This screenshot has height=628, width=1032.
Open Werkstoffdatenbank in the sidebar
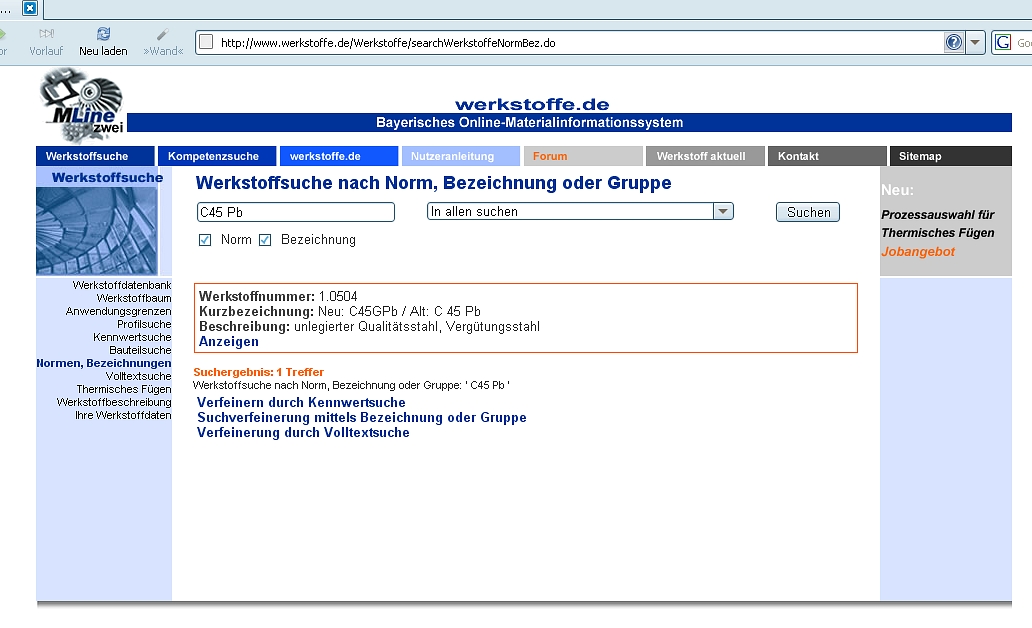coord(122,285)
